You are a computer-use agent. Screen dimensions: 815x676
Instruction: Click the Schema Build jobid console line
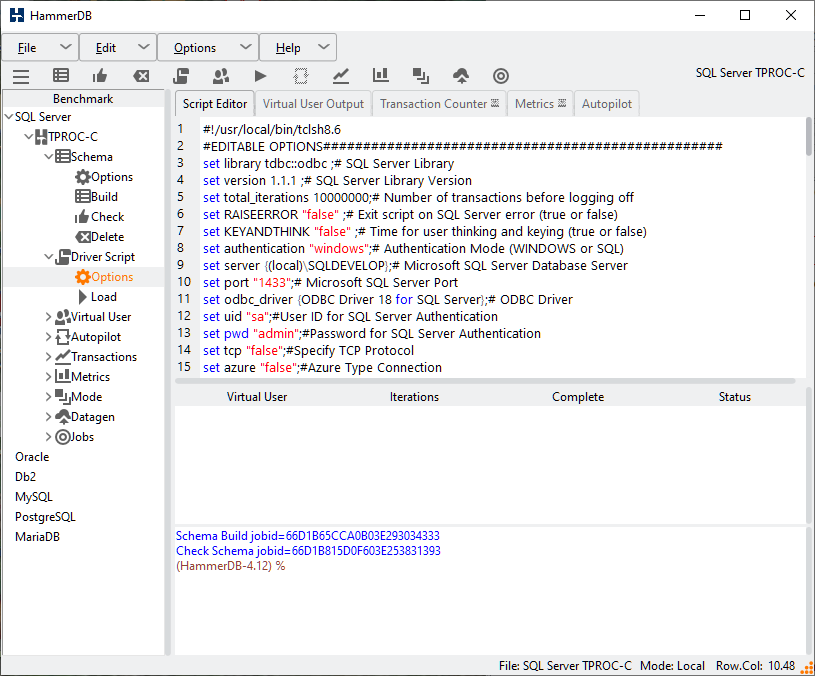coord(308,536)
